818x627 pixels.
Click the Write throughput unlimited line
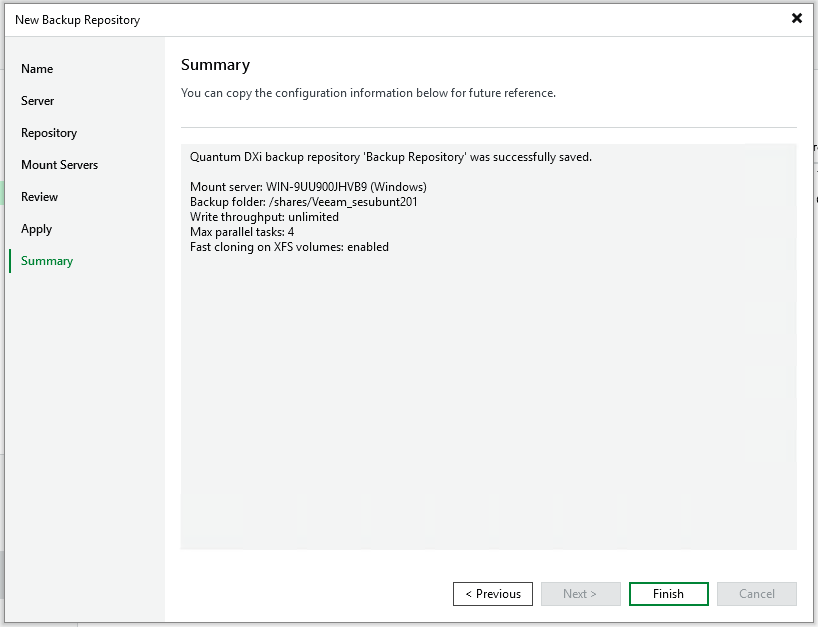[x=264, y=217]
